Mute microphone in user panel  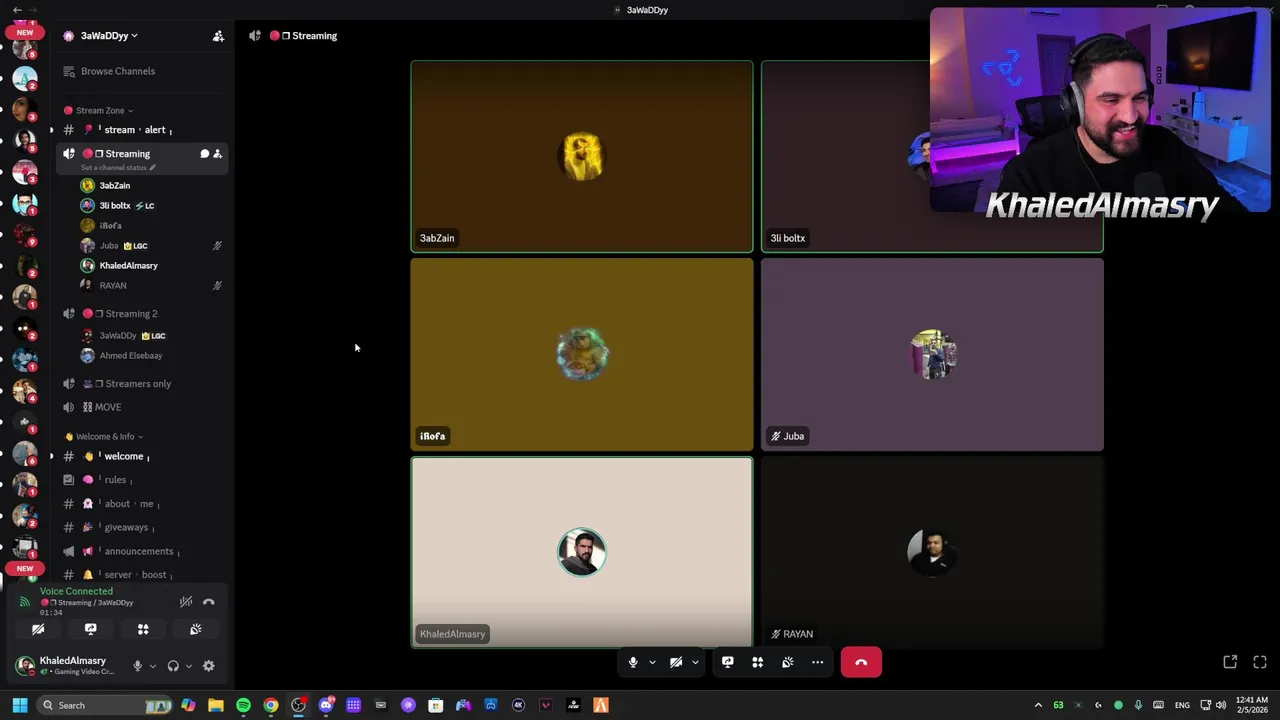[138, 666]
